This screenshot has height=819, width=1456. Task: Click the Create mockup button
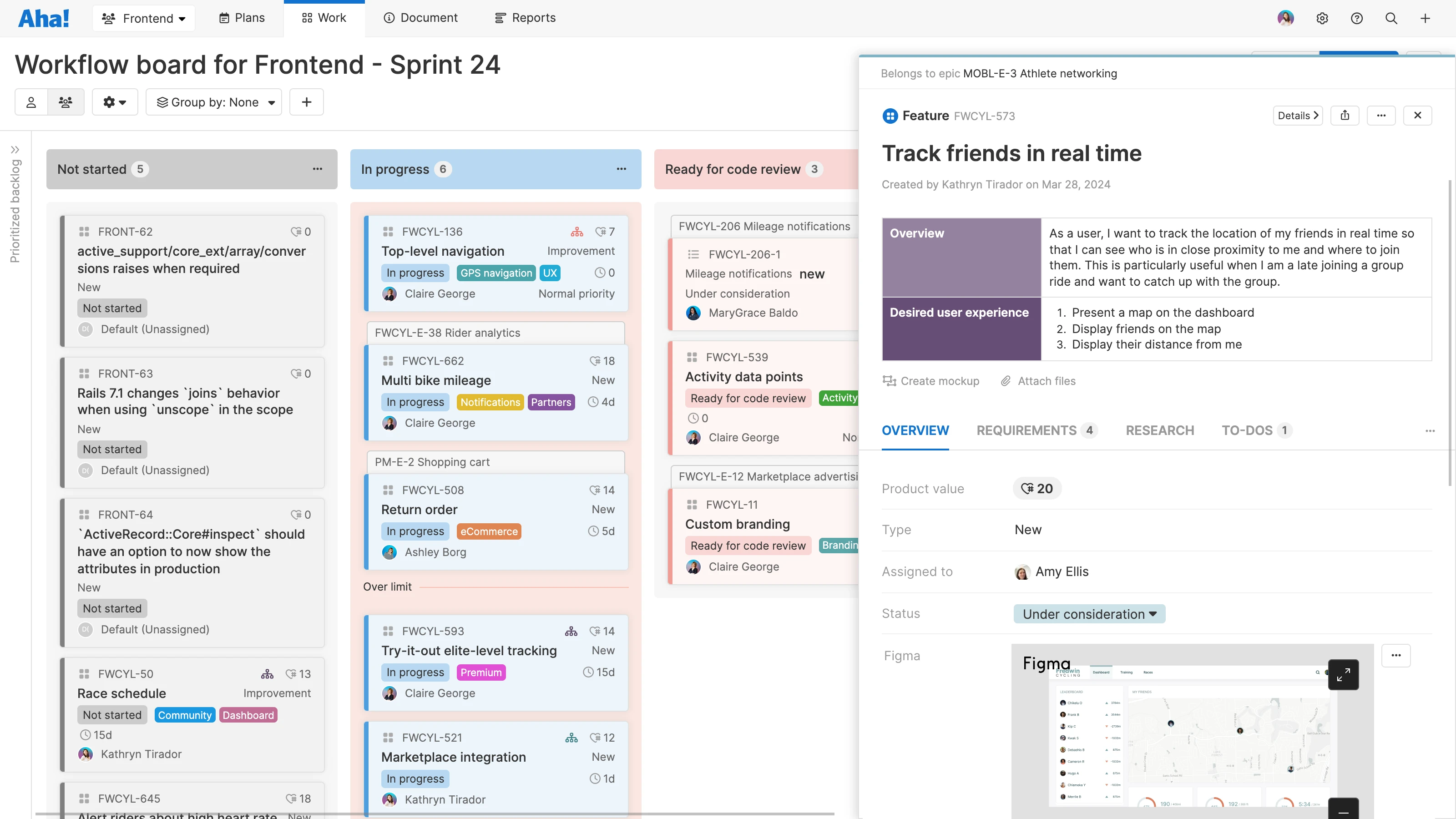point(931,380)
